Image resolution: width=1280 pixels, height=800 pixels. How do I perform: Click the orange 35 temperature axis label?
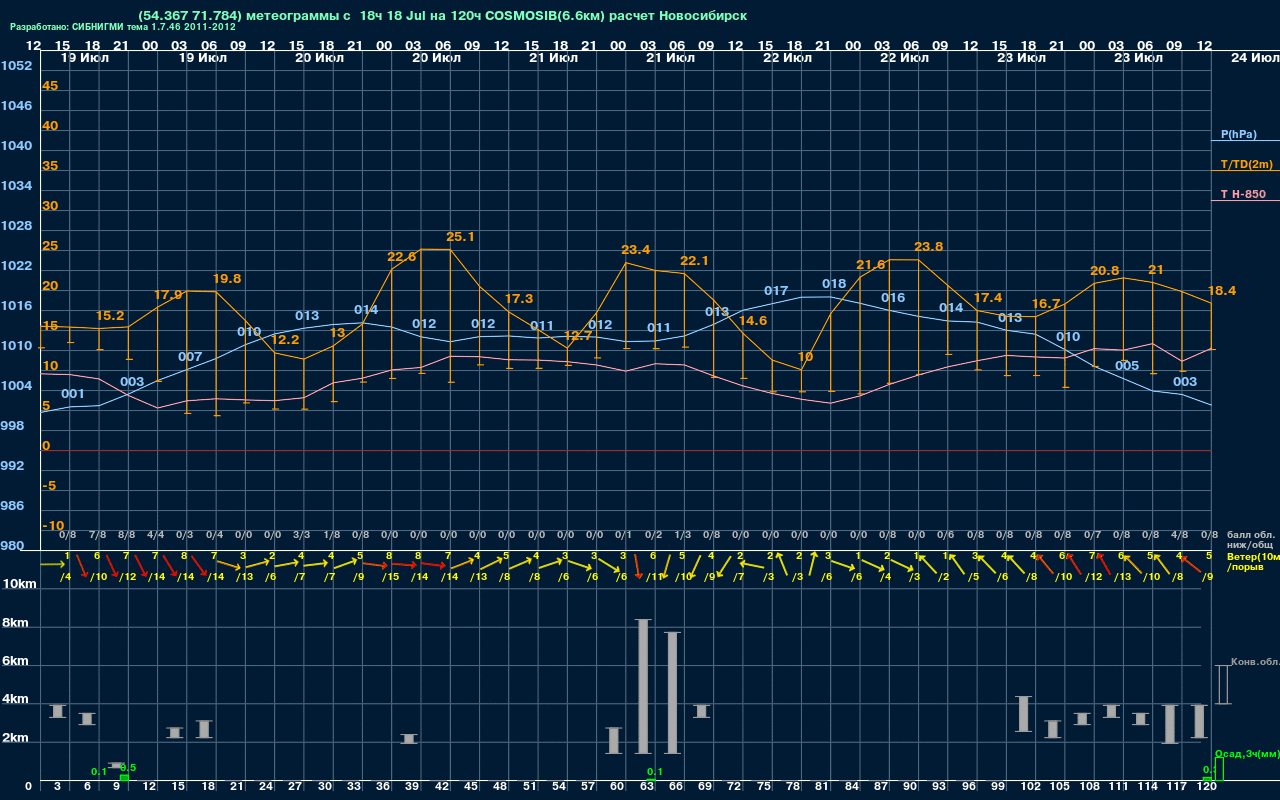tap(50, 166)
